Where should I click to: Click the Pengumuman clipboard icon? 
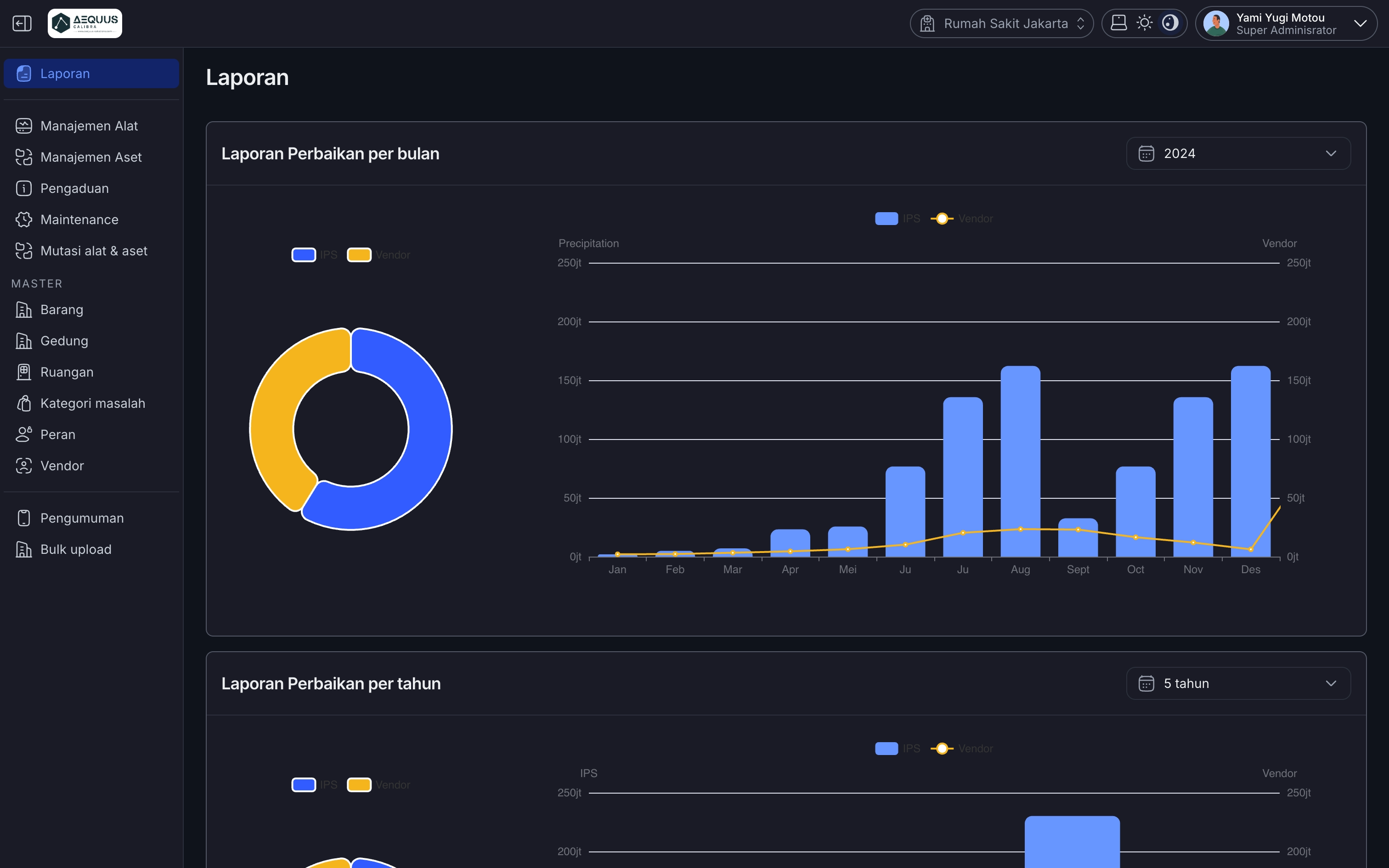(x=23, y=518)
